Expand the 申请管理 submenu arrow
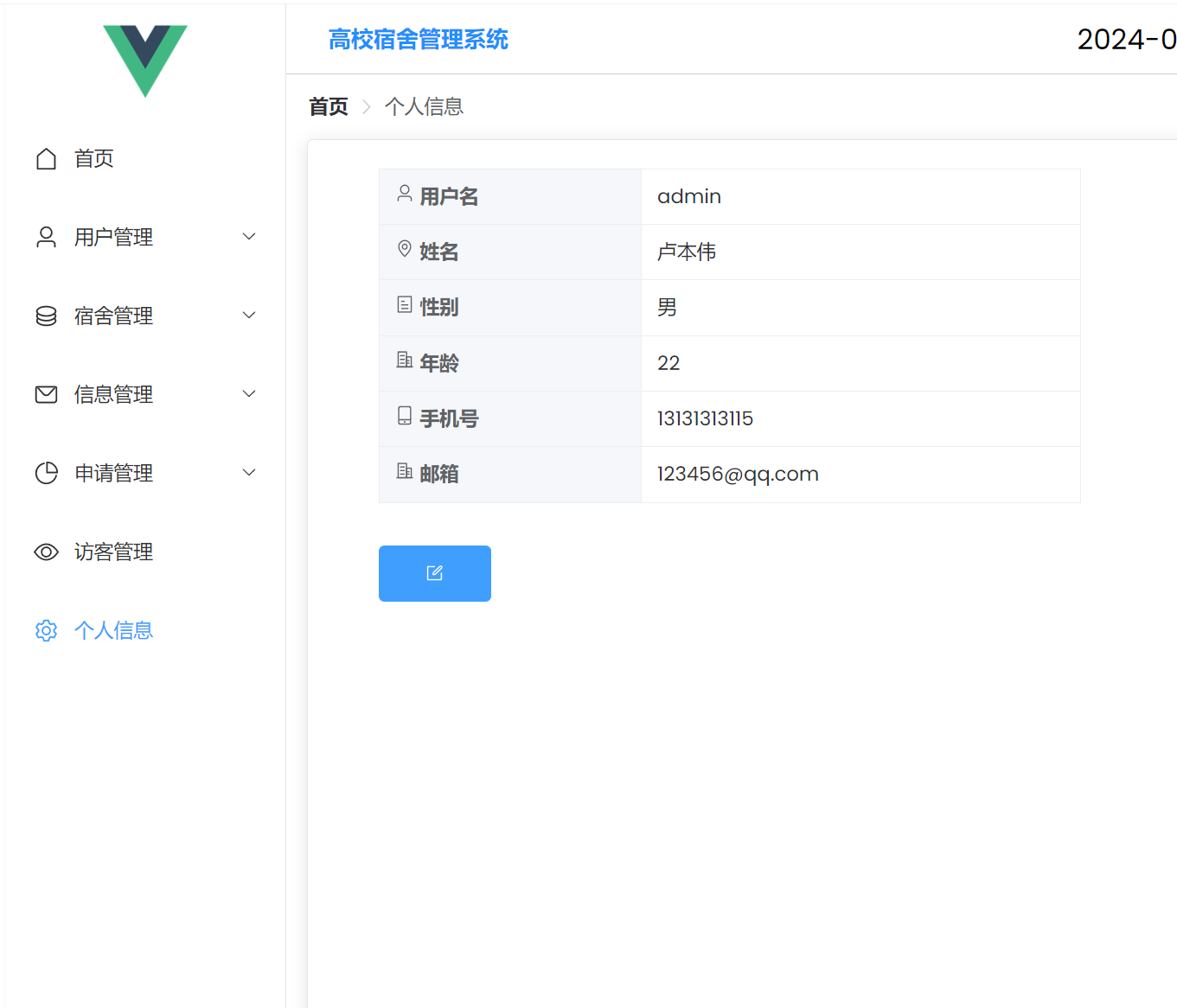Screen dimensions: 1177x1008 (x=249, y=473)
